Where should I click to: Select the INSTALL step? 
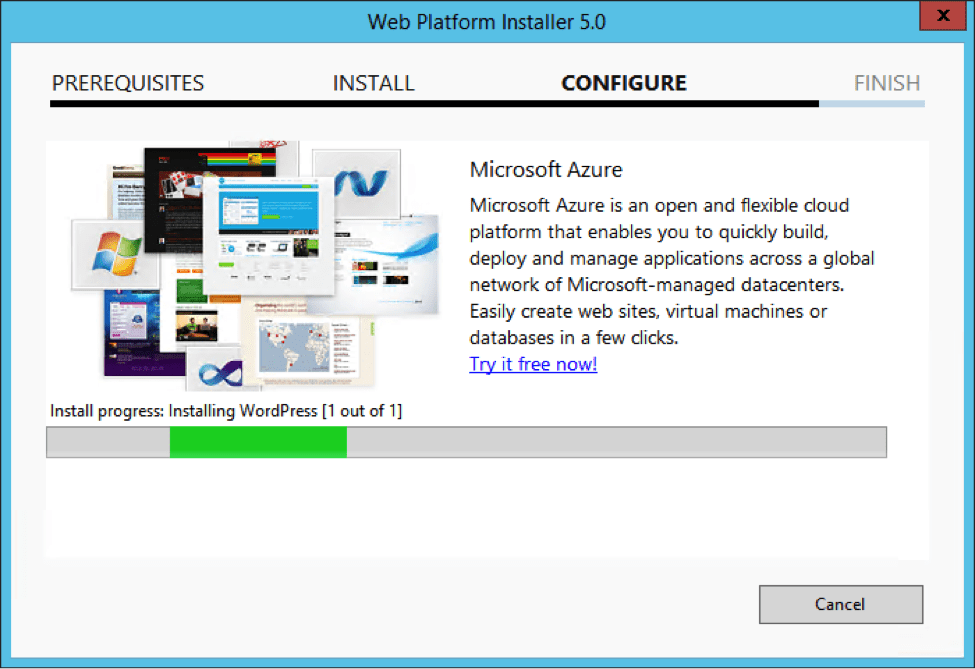tap(373, 83)
